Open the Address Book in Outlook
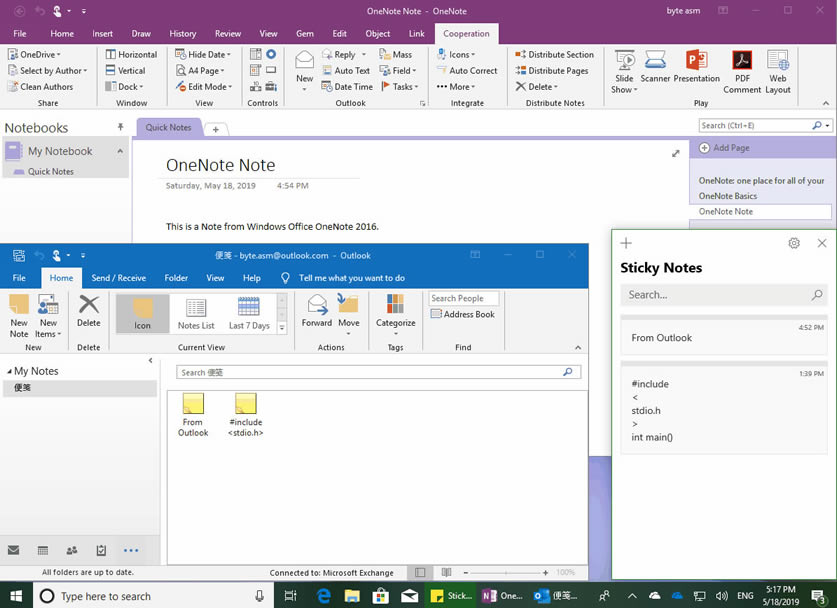 click(464, 313)
